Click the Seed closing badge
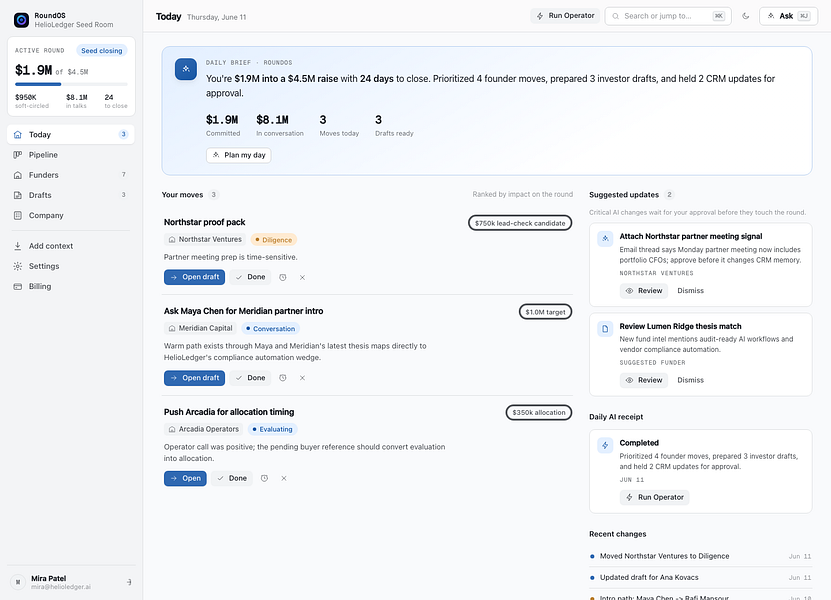Viewport: 831px width, 600px height. pos(102,51)
